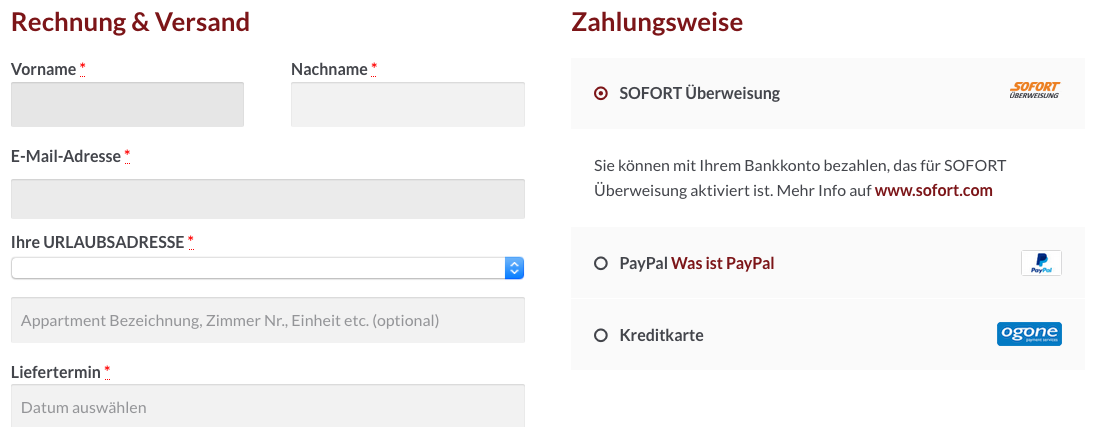Click the SOFORT Überweisung logo
This screenshot has width=1095, height=427.
(1035, 89)
